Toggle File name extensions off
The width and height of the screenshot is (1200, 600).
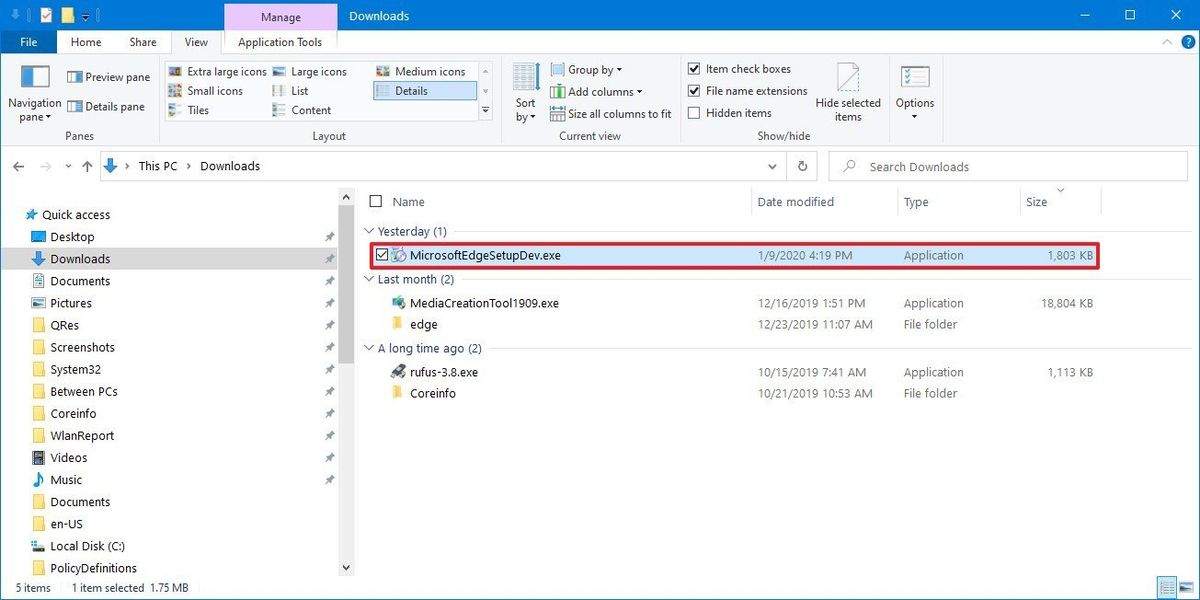click(695, 91)
